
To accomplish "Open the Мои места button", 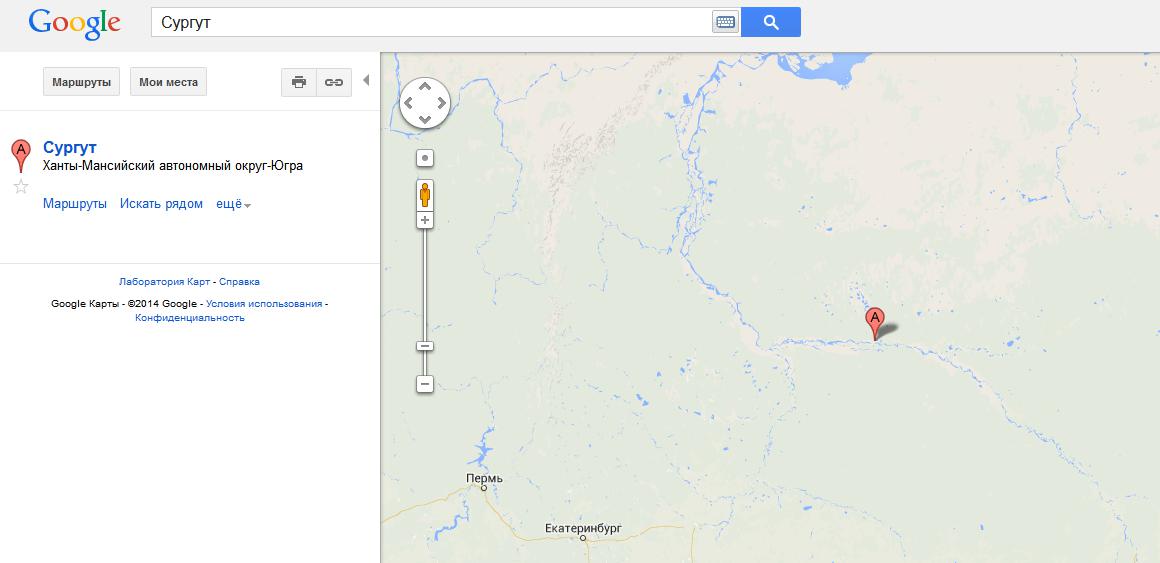I will [169, 82].
